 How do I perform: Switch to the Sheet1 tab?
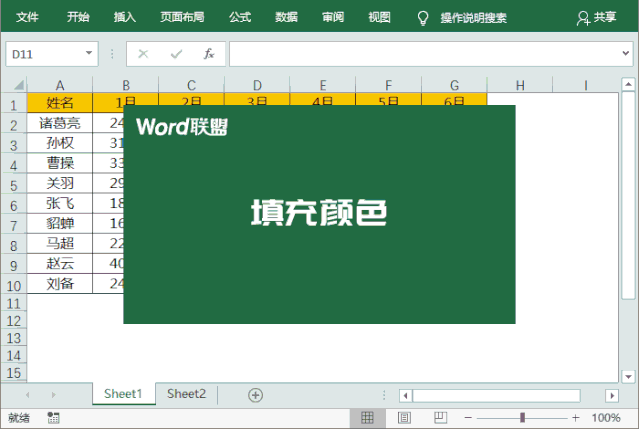pyautogui.click(x=123, y=394)
